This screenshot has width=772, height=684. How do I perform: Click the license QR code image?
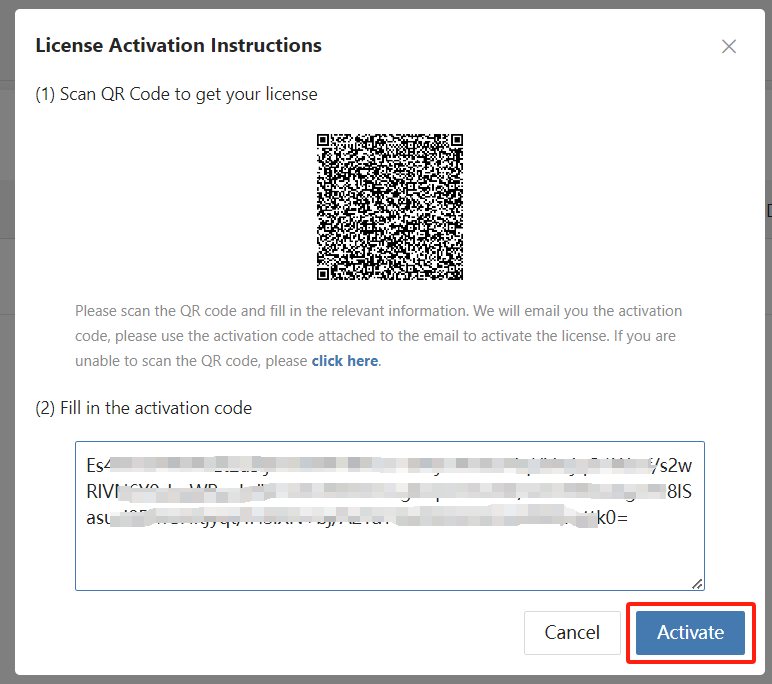pyautogui.click(x=390, y=207)
